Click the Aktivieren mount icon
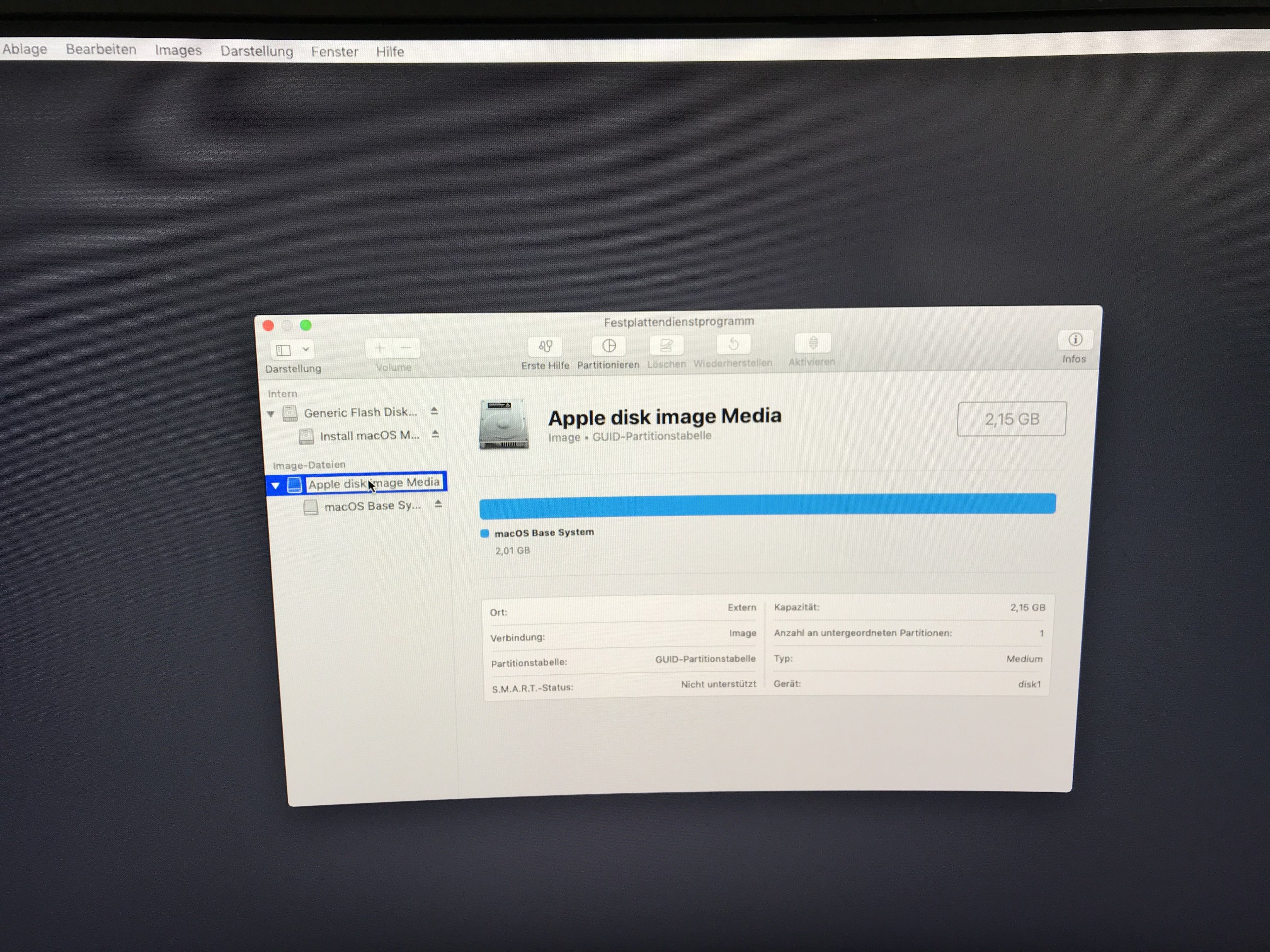The width and height of the screenshot is (1270, 952). (x=812, y=342)
